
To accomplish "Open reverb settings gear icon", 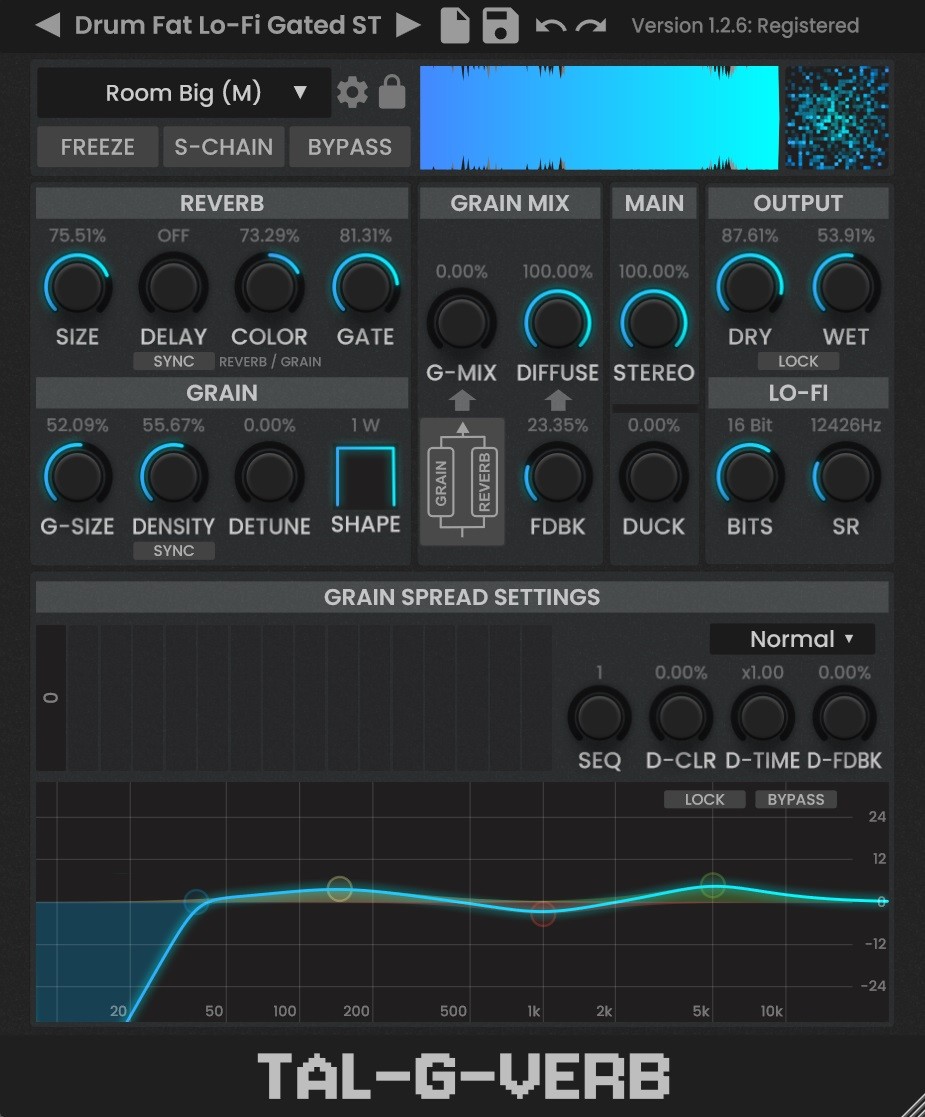I will (352, 92).
